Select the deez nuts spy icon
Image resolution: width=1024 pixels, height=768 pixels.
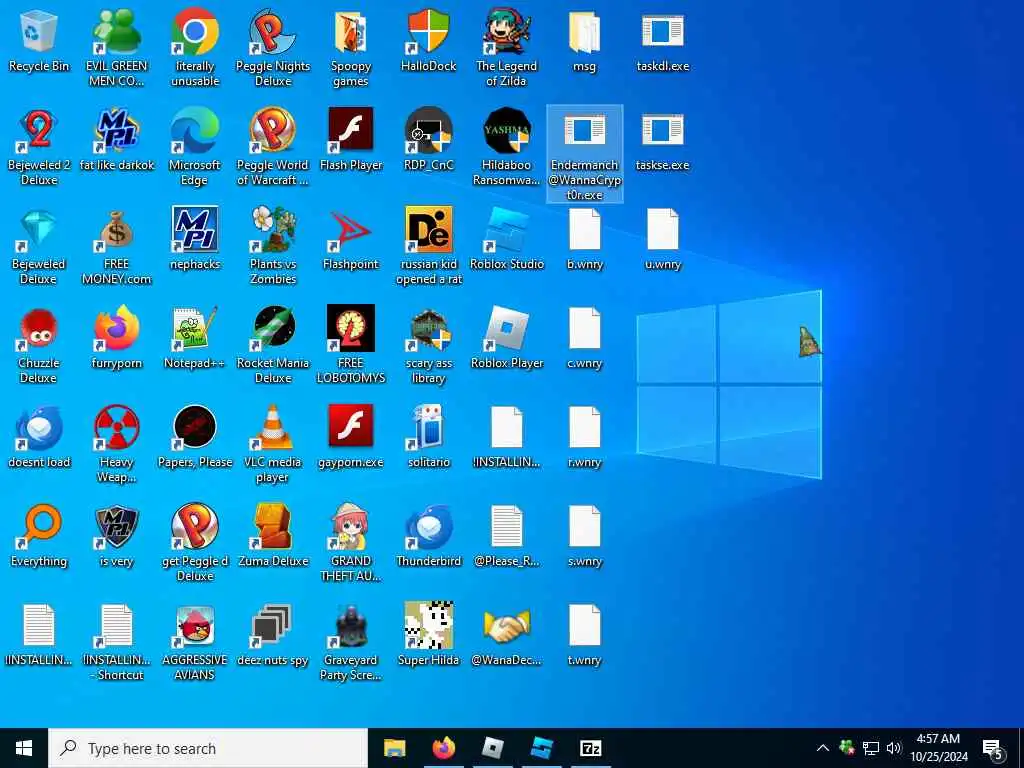pos(272,626)
